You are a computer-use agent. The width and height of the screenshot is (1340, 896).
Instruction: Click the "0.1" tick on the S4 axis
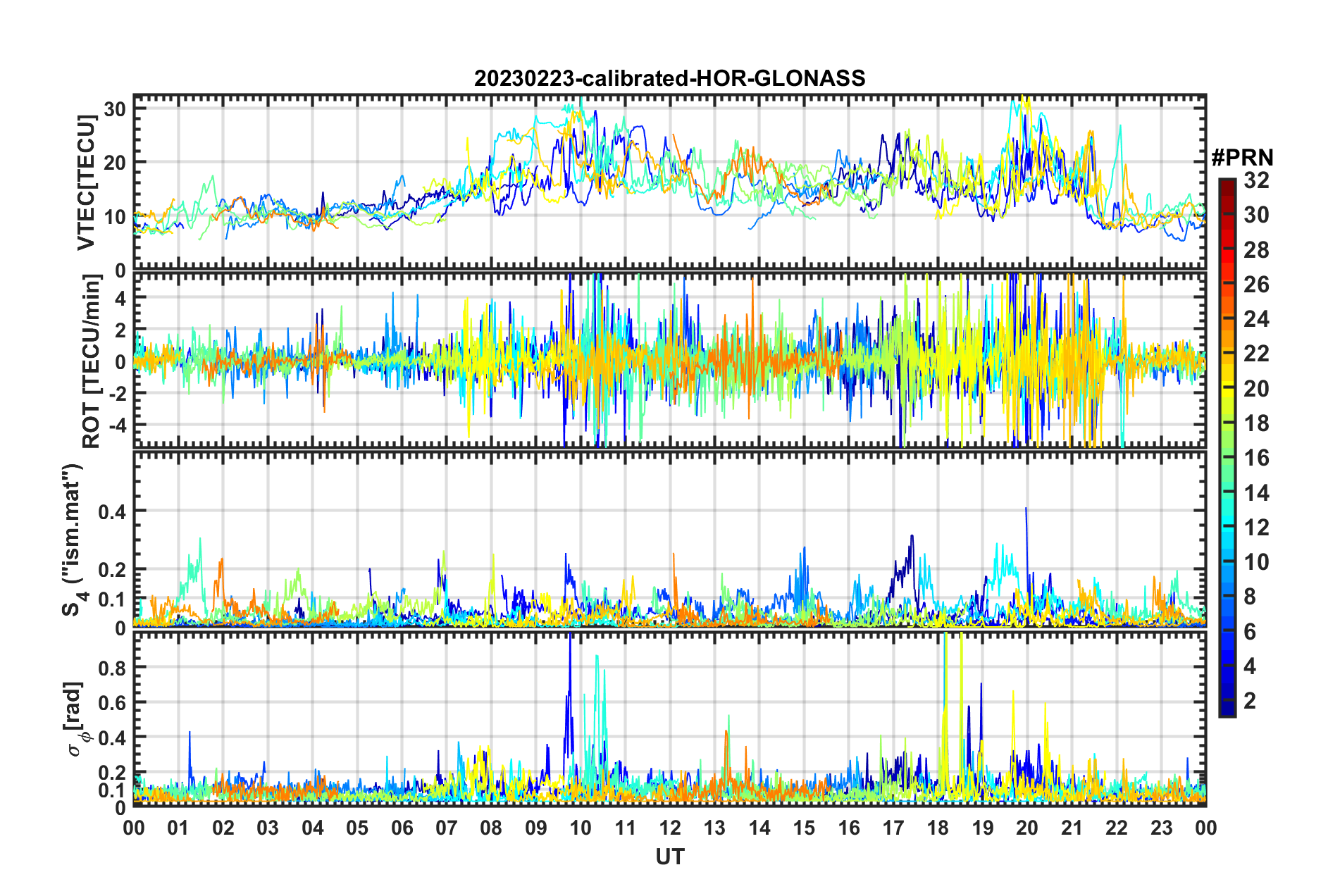(113, 599)
